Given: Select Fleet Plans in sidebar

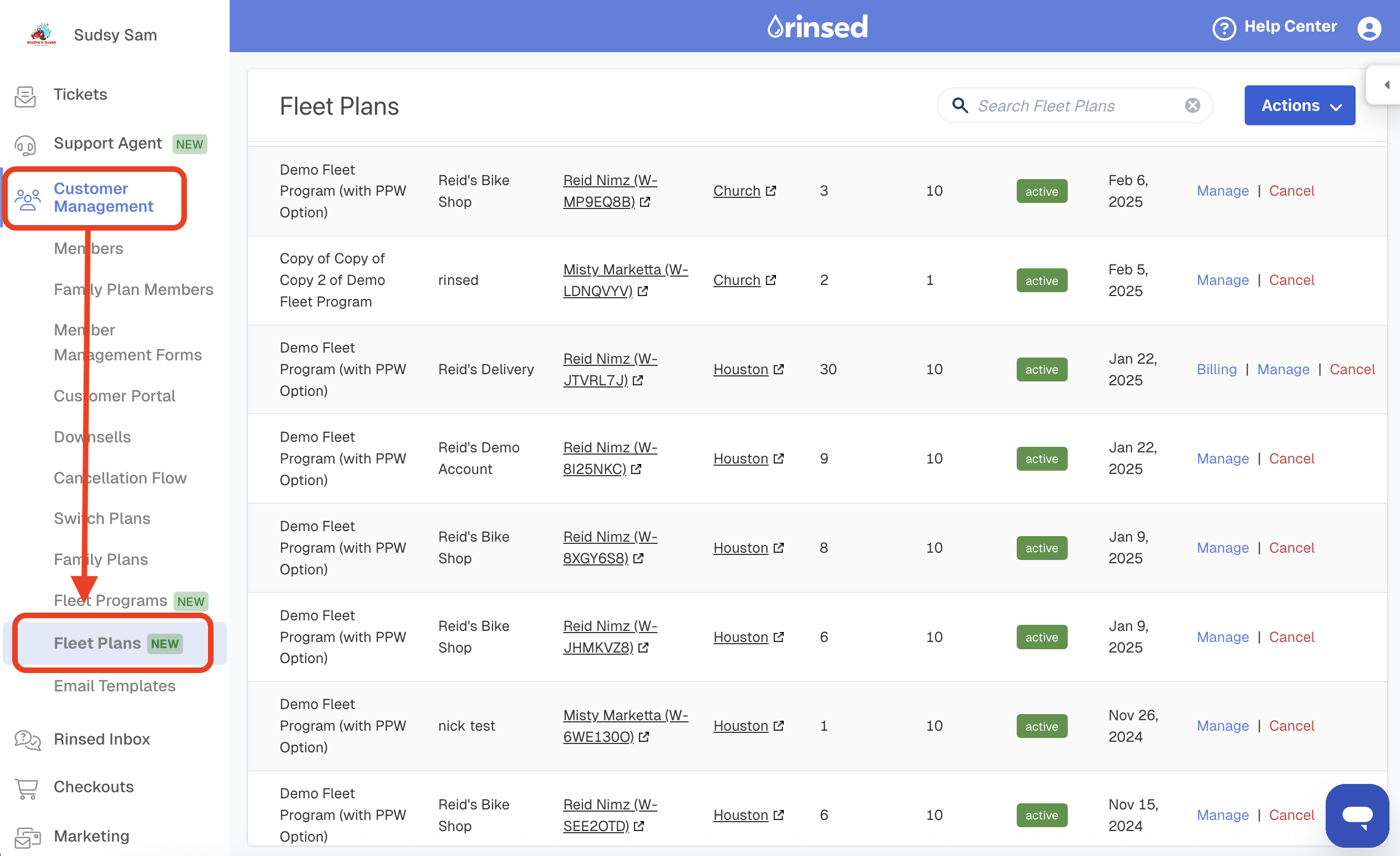Looking at the screenshot, I should click(98, 643).
